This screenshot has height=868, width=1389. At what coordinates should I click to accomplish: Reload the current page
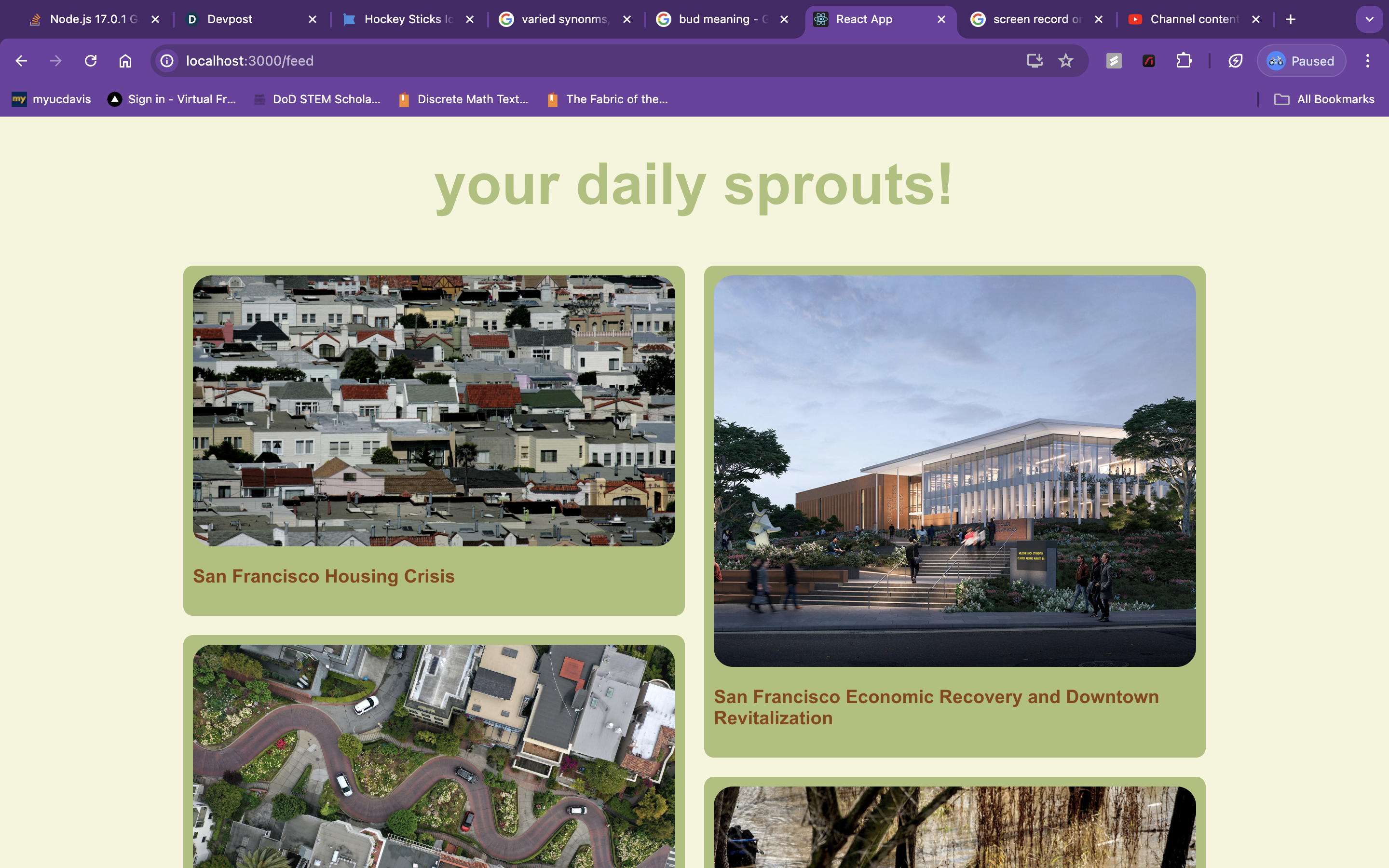click(91, 61)
